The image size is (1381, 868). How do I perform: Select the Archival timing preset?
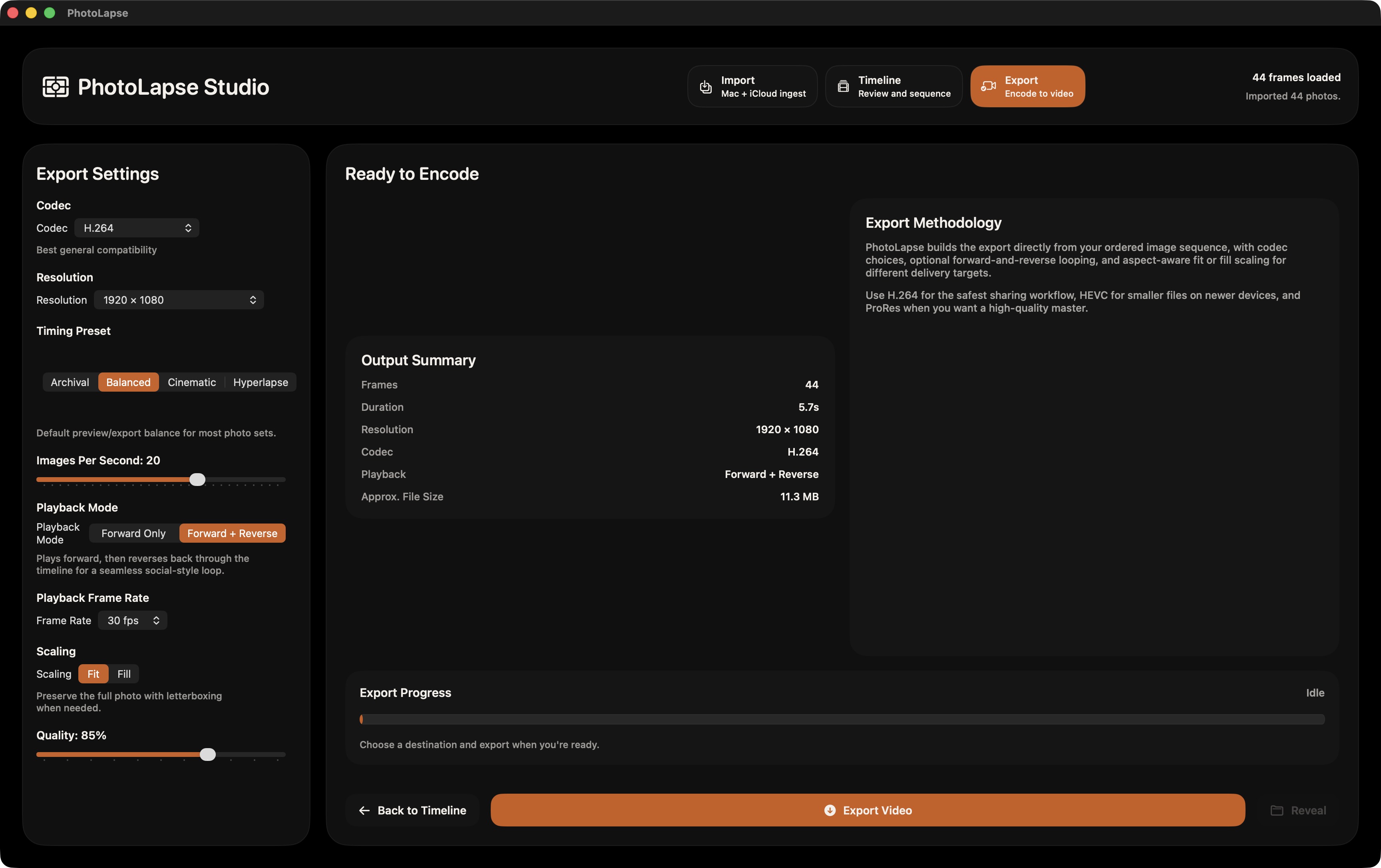pos(70,382)
